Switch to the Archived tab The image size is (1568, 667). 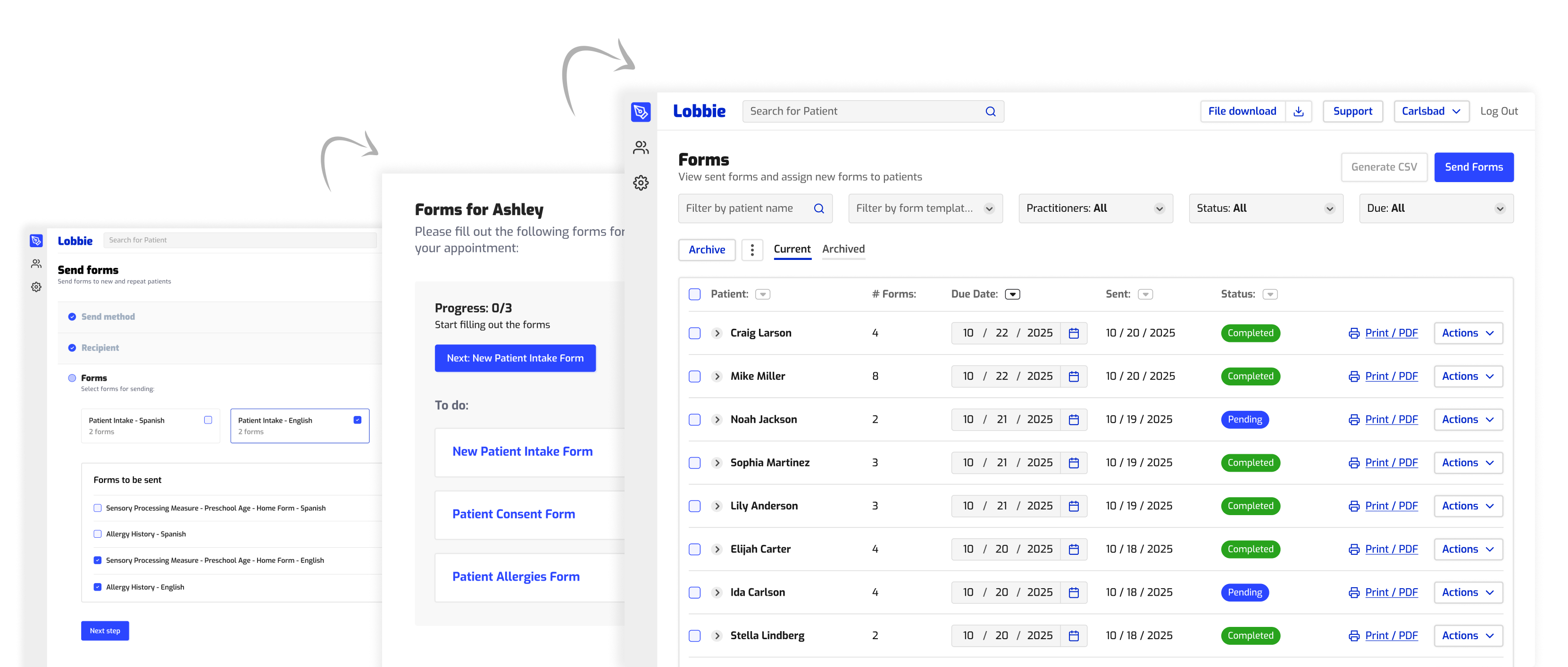[843, 249]
